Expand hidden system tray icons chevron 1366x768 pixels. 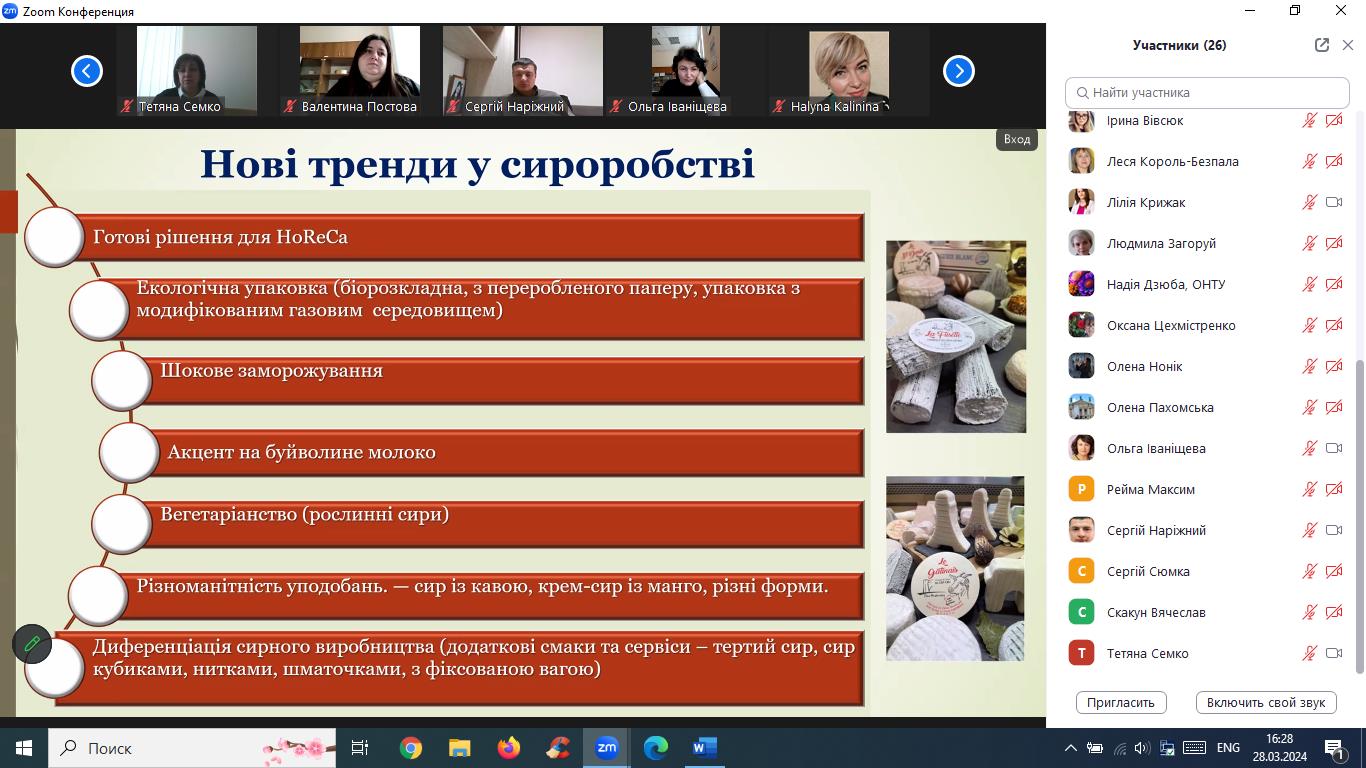(1071, 747)
